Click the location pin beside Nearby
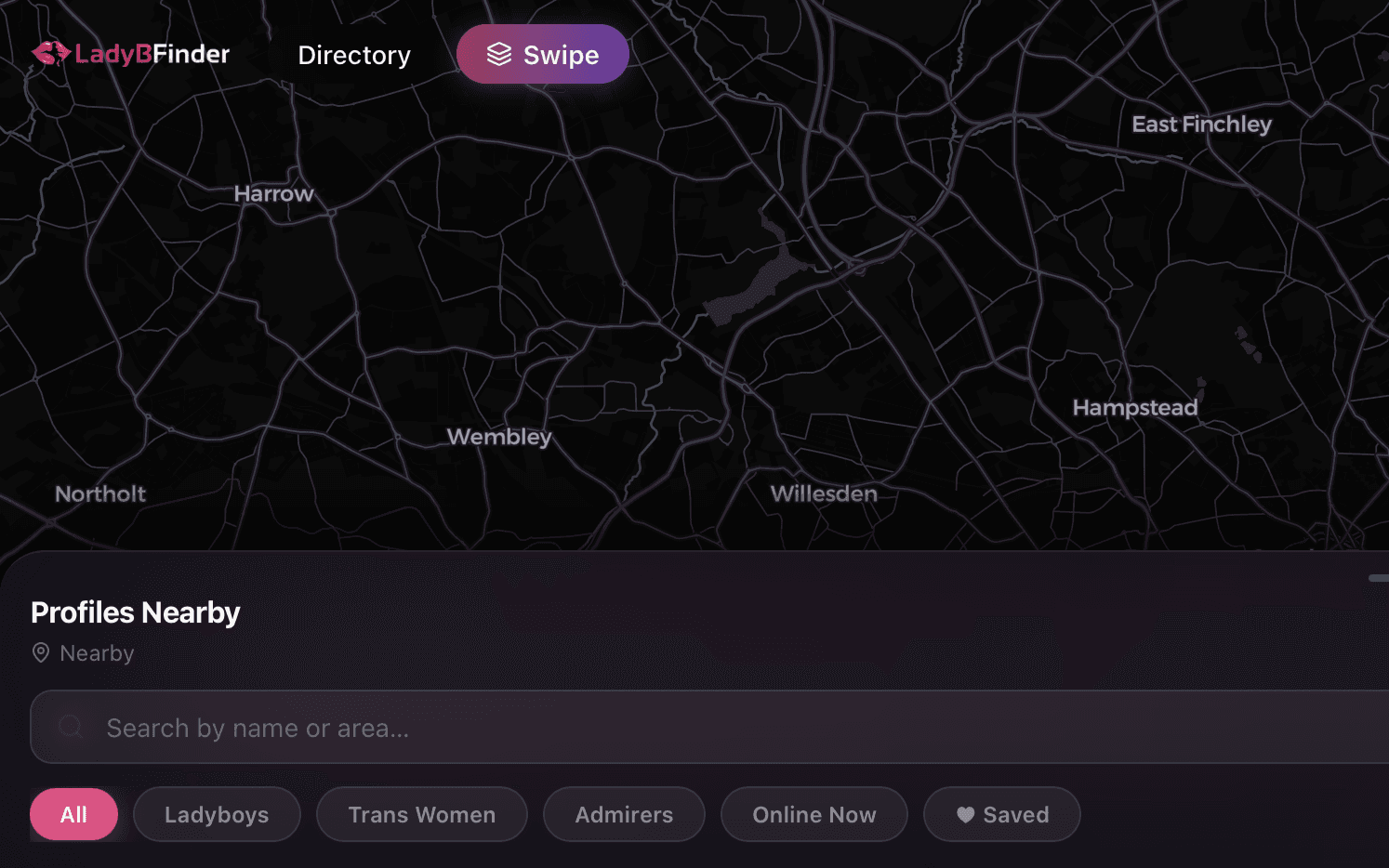Image resolution: width=1389 pixels, height=868 pixels. point(41,652)
